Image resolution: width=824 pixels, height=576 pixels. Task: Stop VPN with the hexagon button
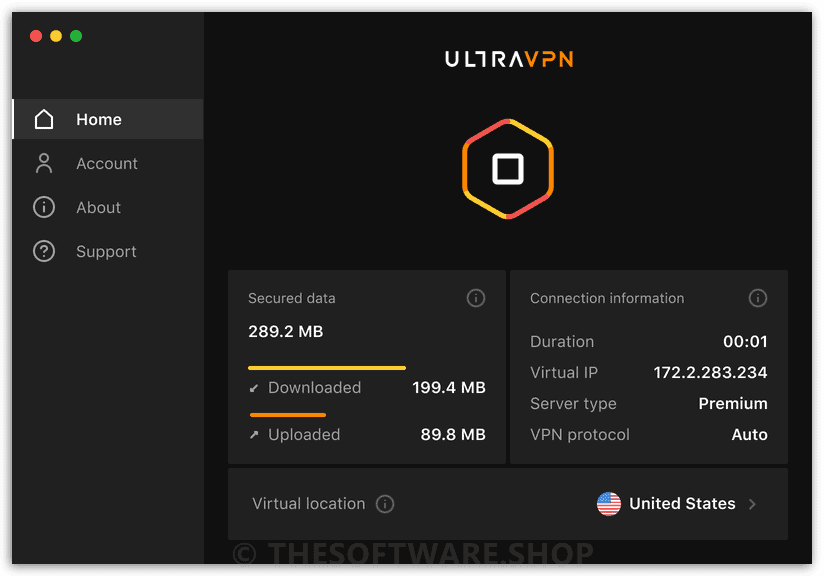pos(508,169)
